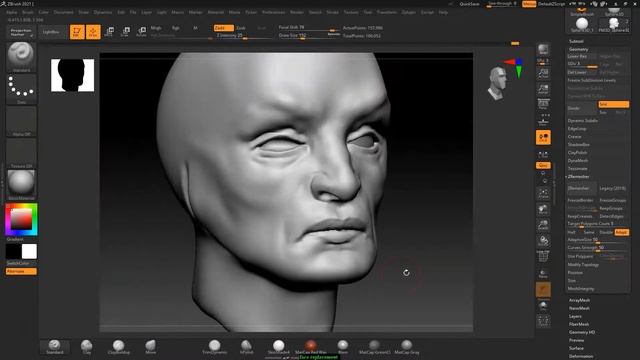This screenshot has width=640, height=360.
Task: Click the Zoom3D icon in right shelf
Action: (x=543, y=225)
